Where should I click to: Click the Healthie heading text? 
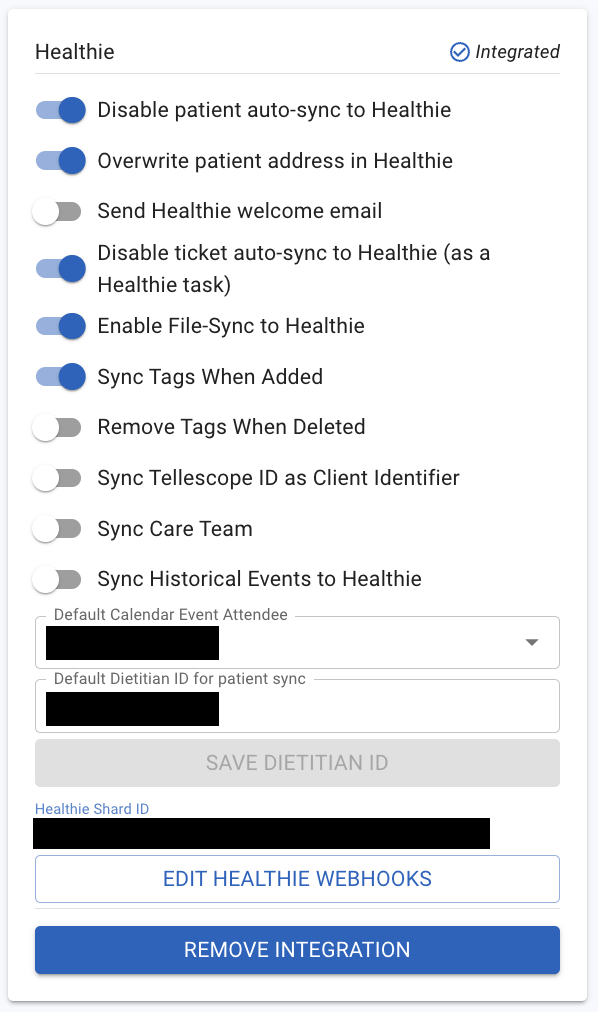(75, 52)
